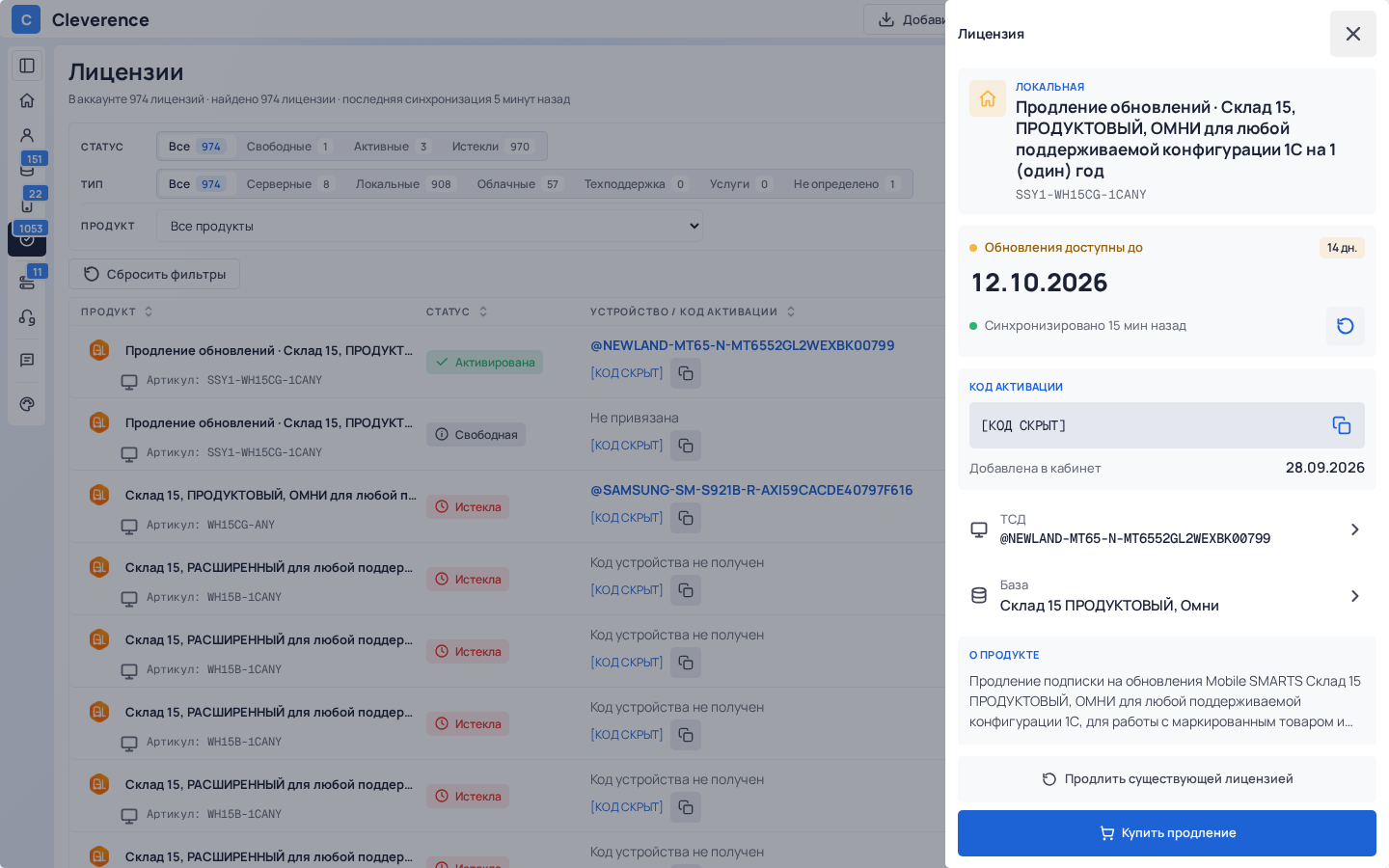Expand the ТСД device row chevron
This screenshot has width=1389, height=868.
click(1354, 529)
